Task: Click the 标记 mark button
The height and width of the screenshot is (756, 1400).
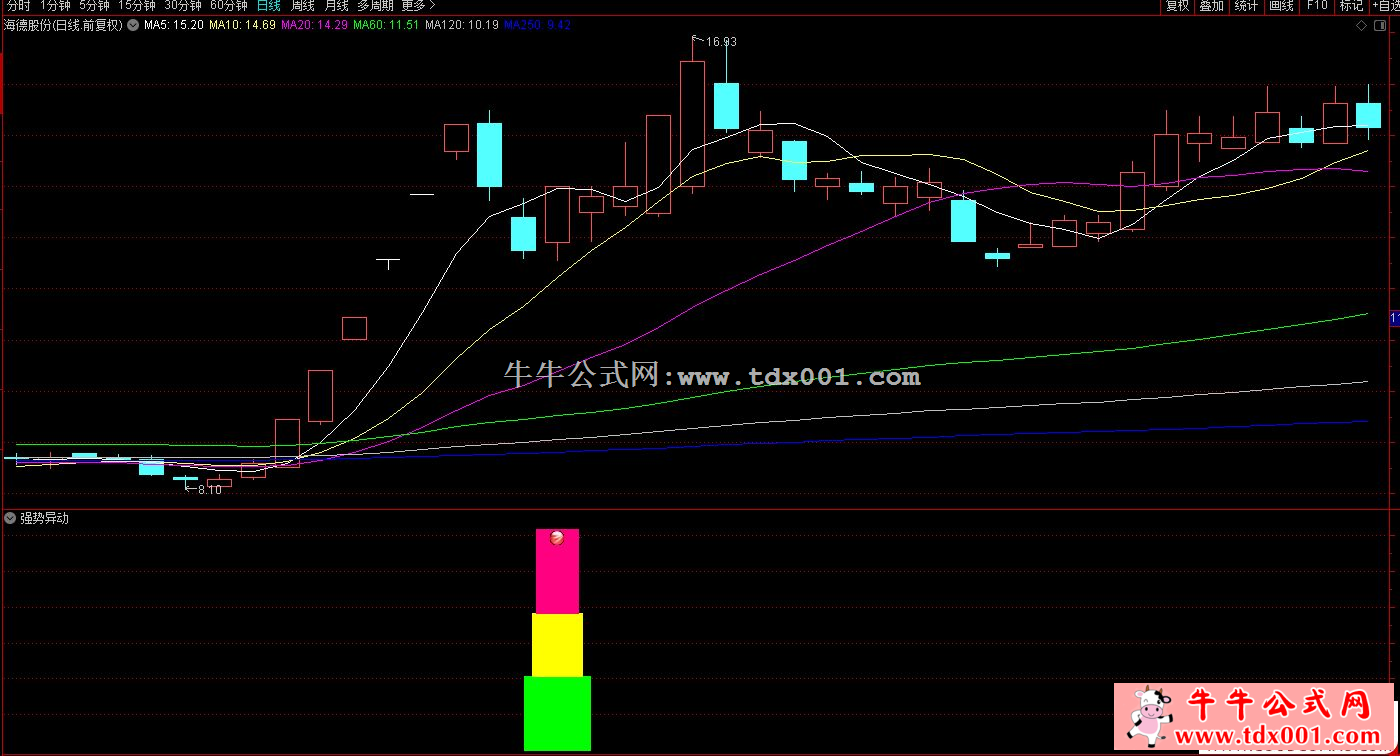Action: [x=1351, y=6]
